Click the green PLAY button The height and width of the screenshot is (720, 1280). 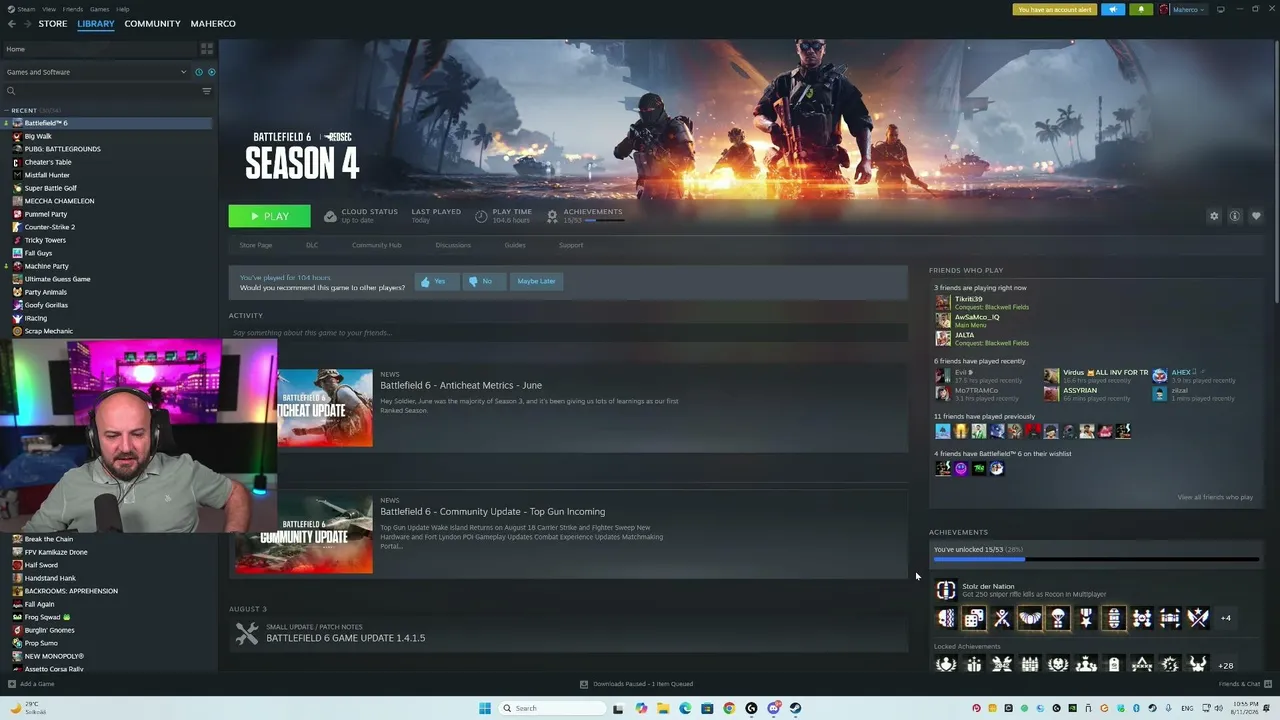269,216
